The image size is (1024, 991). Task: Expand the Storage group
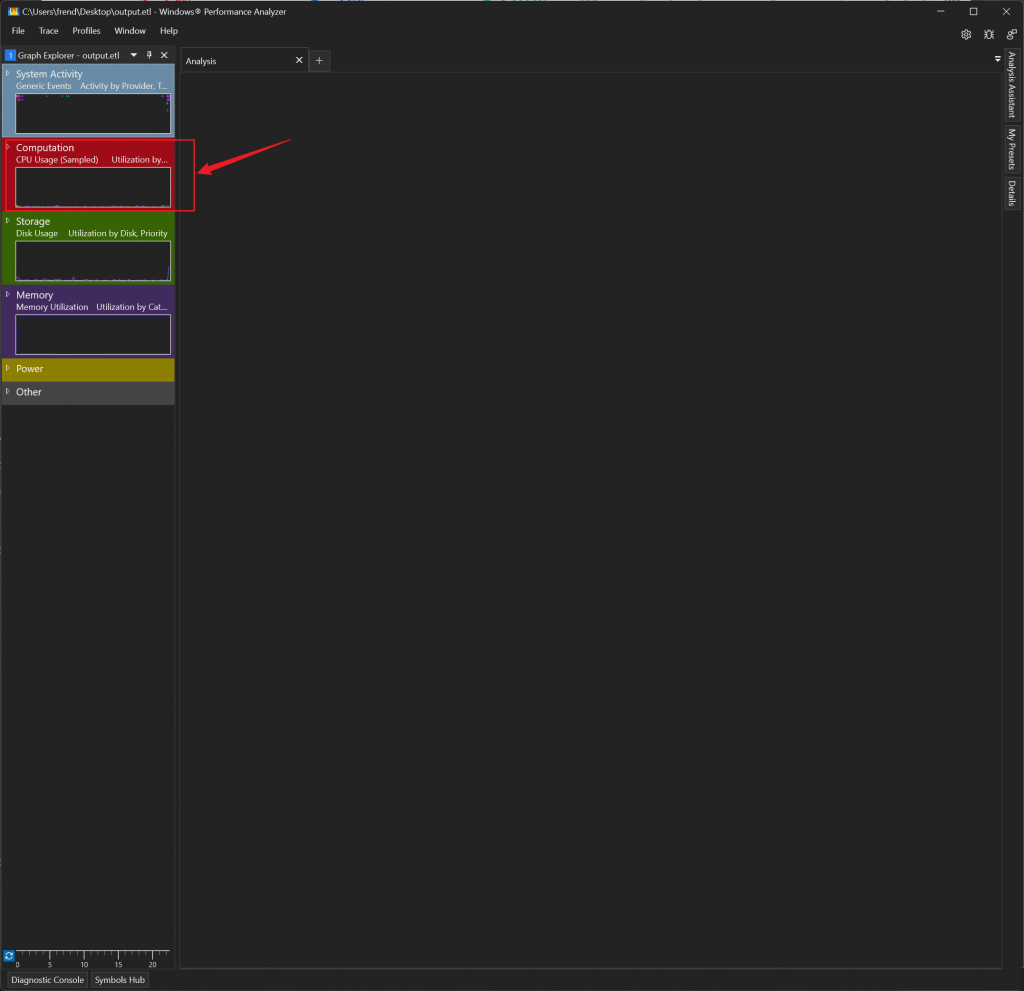click(8, 220)
